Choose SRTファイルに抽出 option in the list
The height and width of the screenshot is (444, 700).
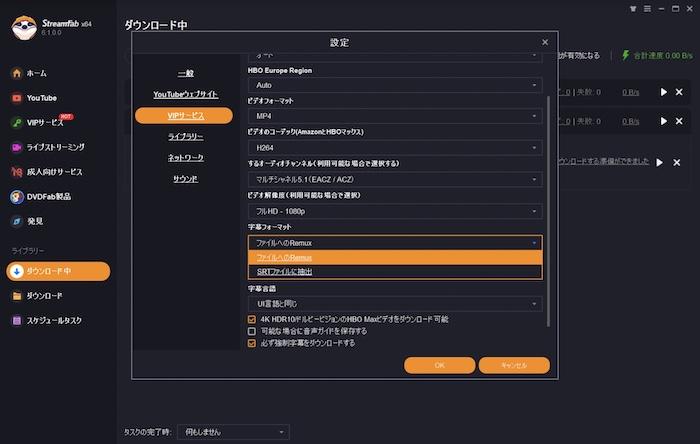[x=395, y=272]
